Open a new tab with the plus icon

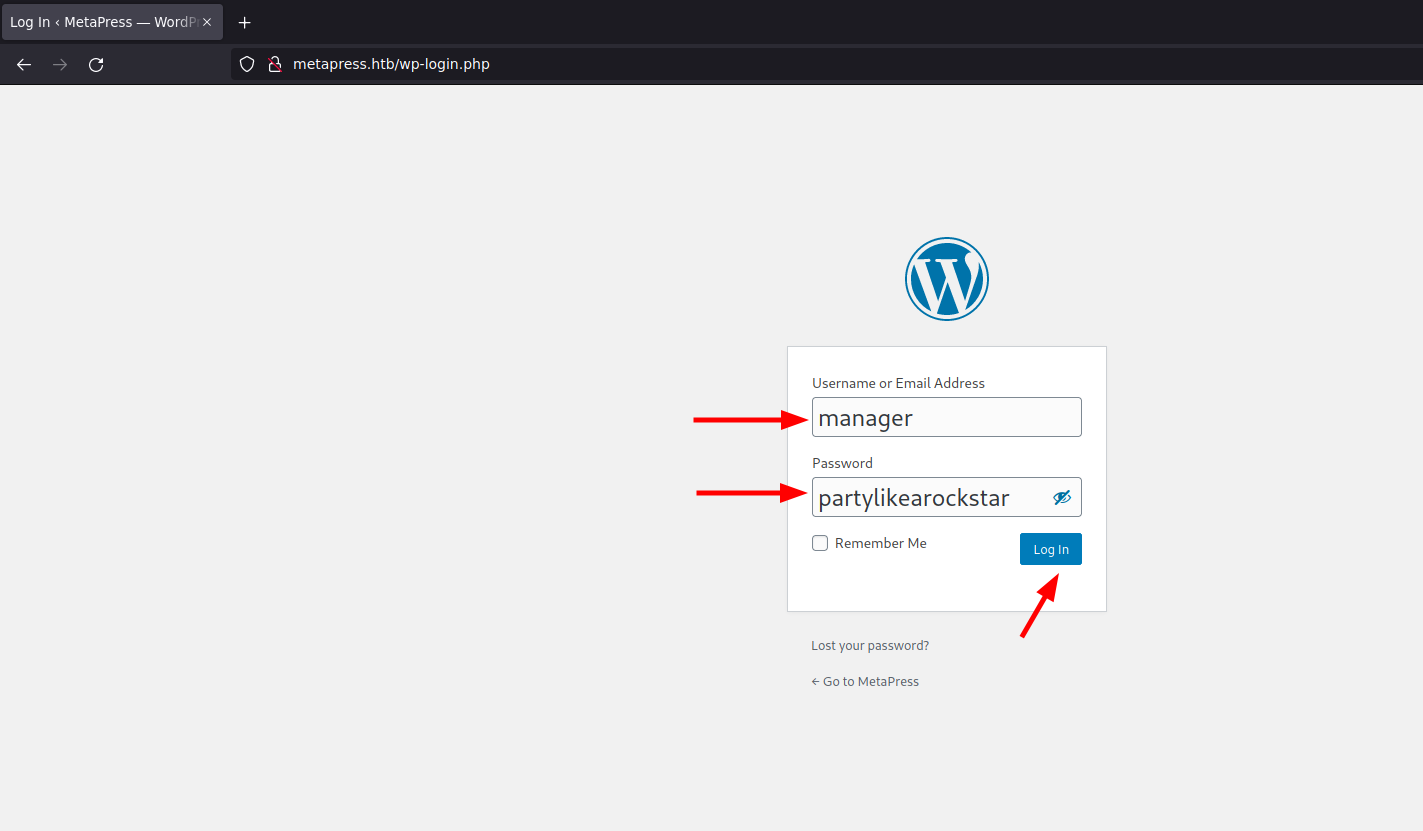(x=244, y=22)
